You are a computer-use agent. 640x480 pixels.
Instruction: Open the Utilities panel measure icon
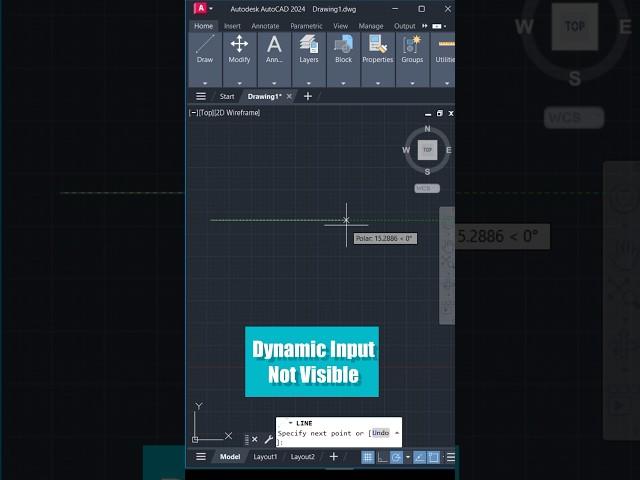[x=446, y=44]
